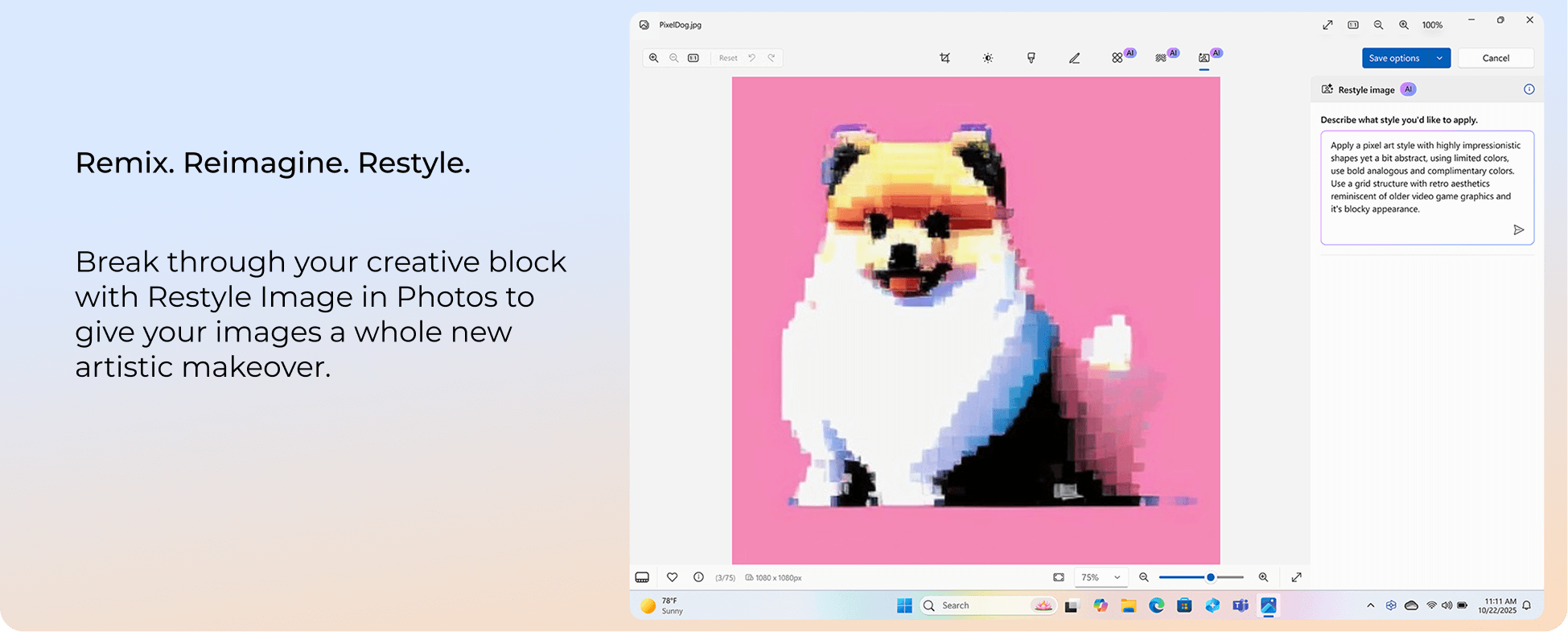Click the Cancel button
1568x632 pixels.
(1496, 58)
